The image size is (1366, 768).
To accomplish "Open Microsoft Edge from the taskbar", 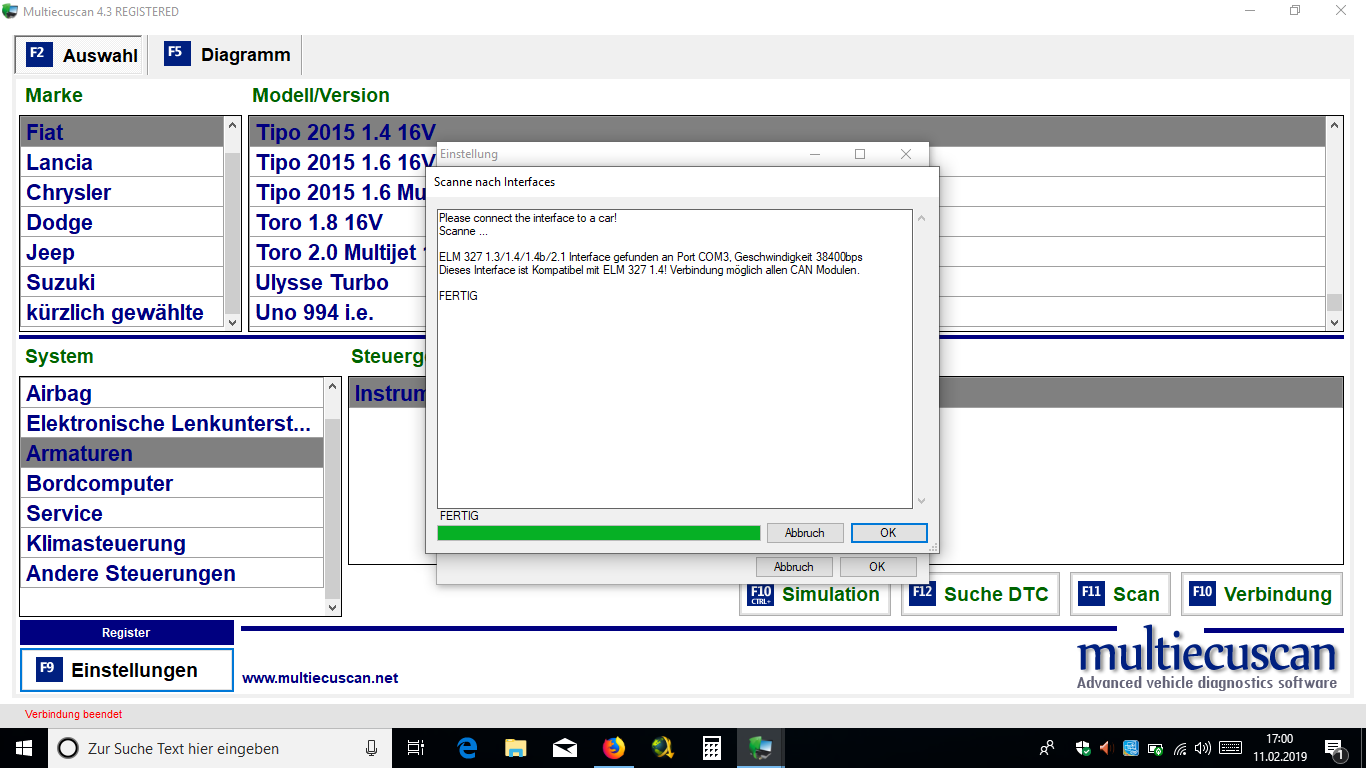I will 467,748.
